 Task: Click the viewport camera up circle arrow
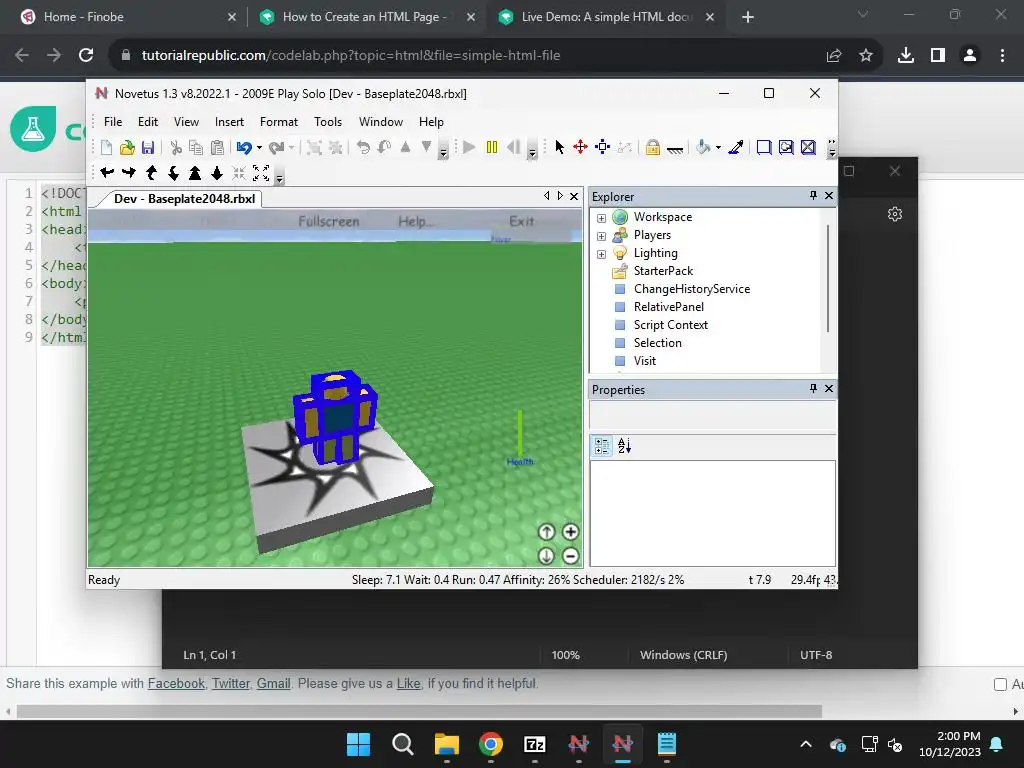point(547,532)
